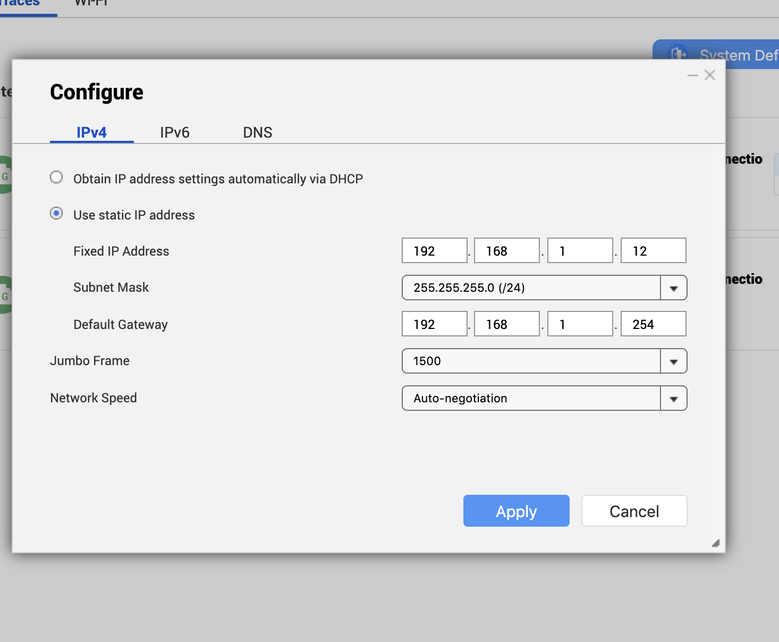Focus the last Fixed IP octet showing 12

tap(653, 250)
